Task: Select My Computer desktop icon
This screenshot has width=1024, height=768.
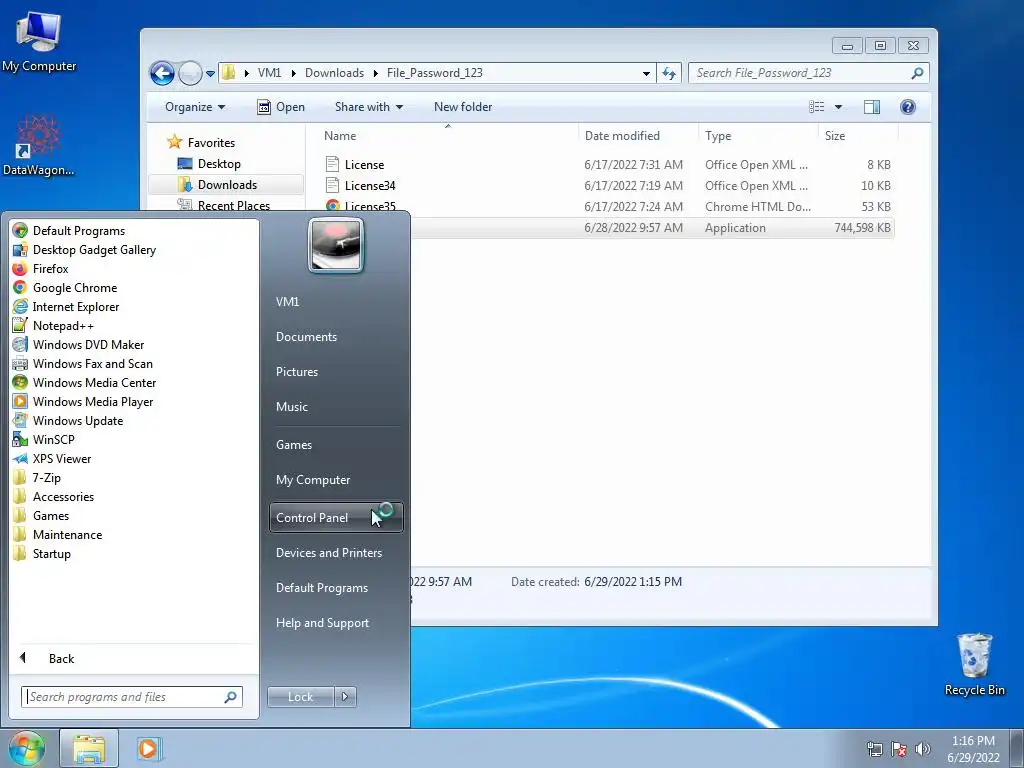Action: (x=39, y=40)
